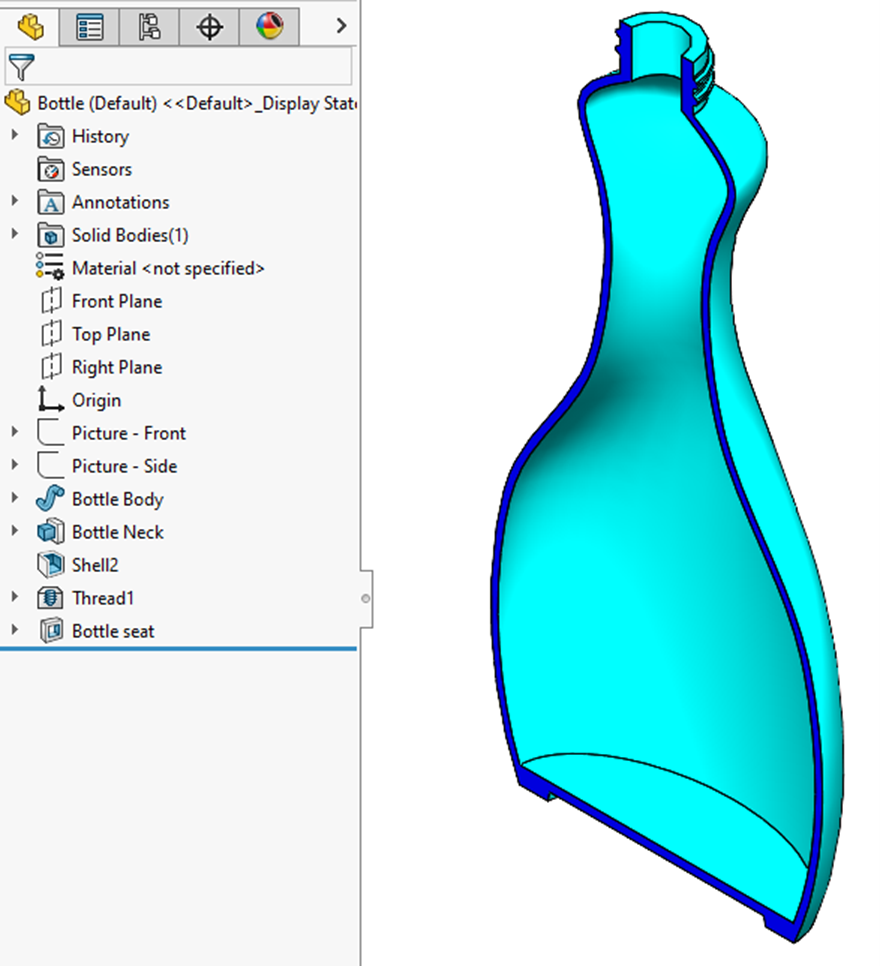The height and width of the screenshot is (966, 880).
Task: Click the feature tree filter field
Action: [190, 67]
